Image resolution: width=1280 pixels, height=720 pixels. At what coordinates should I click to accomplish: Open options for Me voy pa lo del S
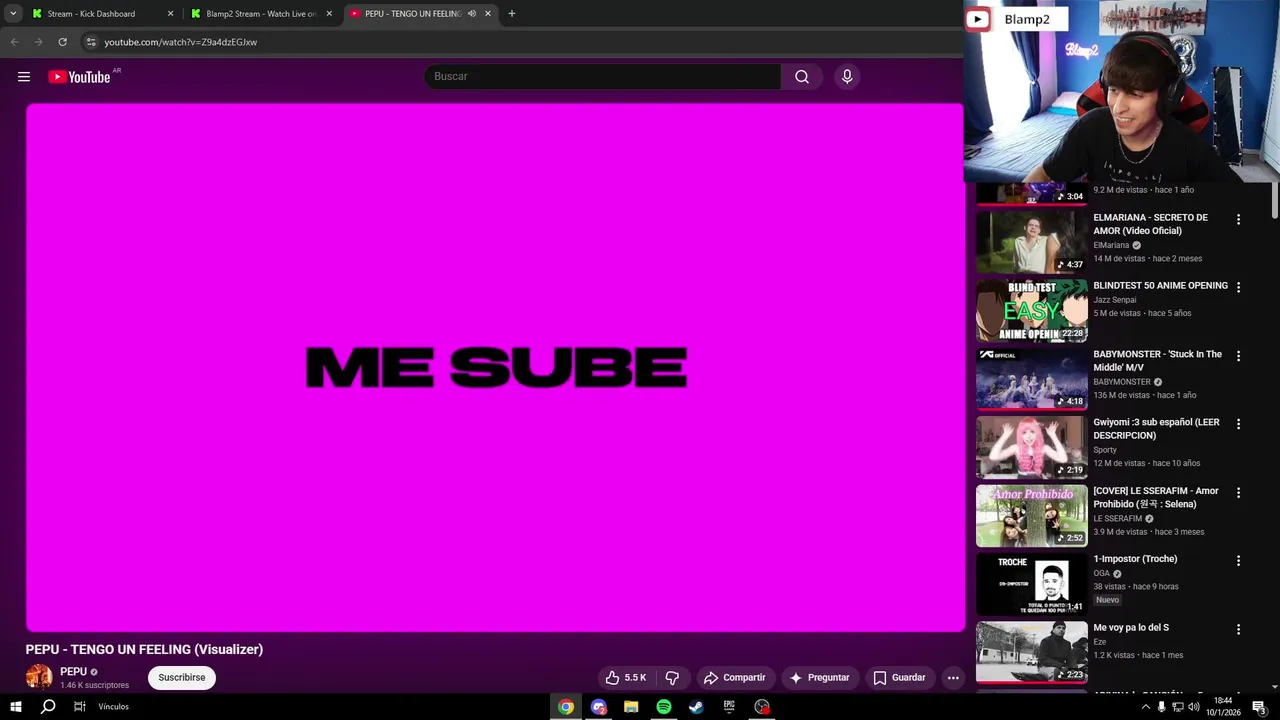click(x=1238, y=629)
